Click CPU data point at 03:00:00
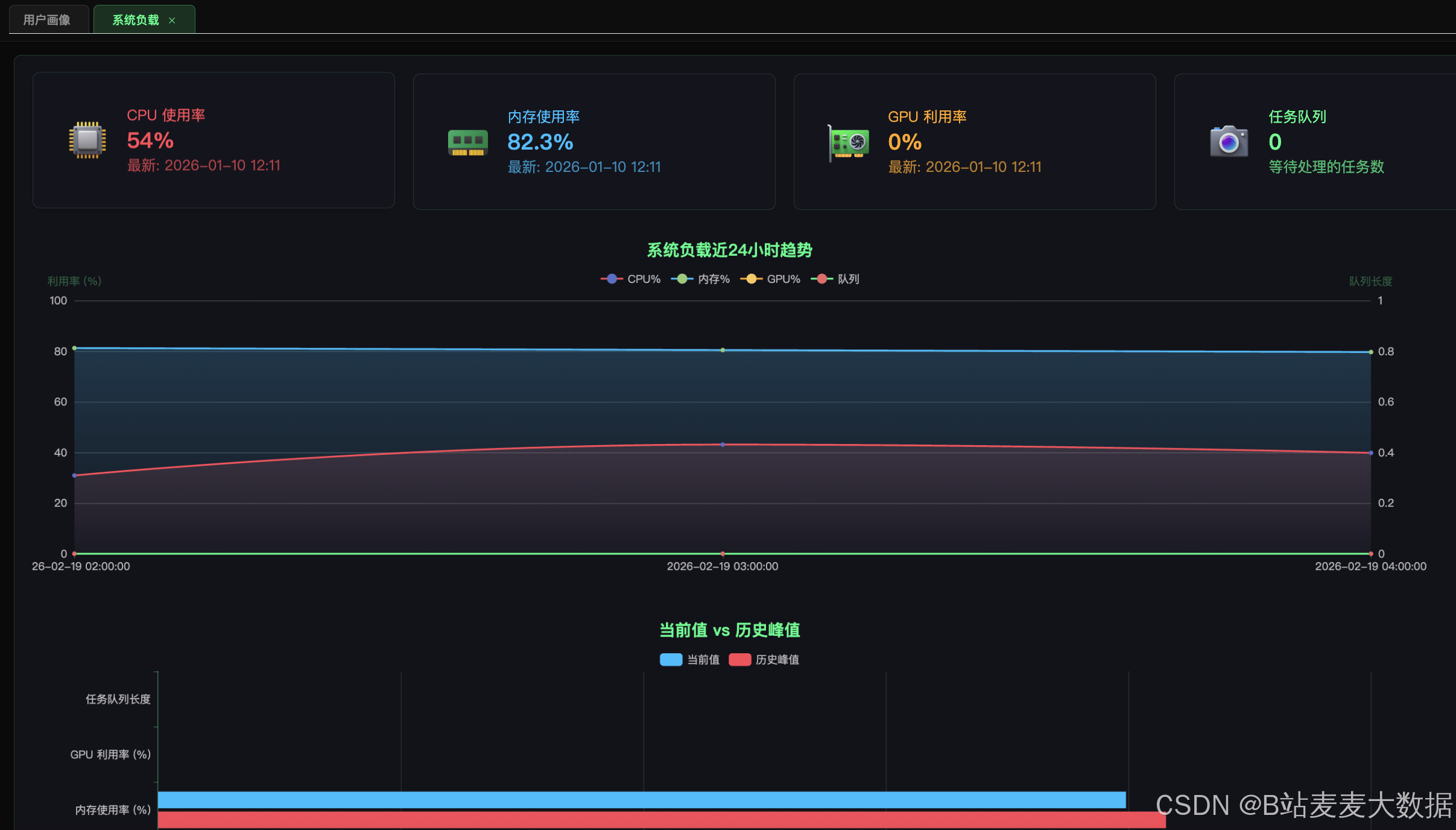Viewport: 1456px width, 830px height. pos(723,445)
